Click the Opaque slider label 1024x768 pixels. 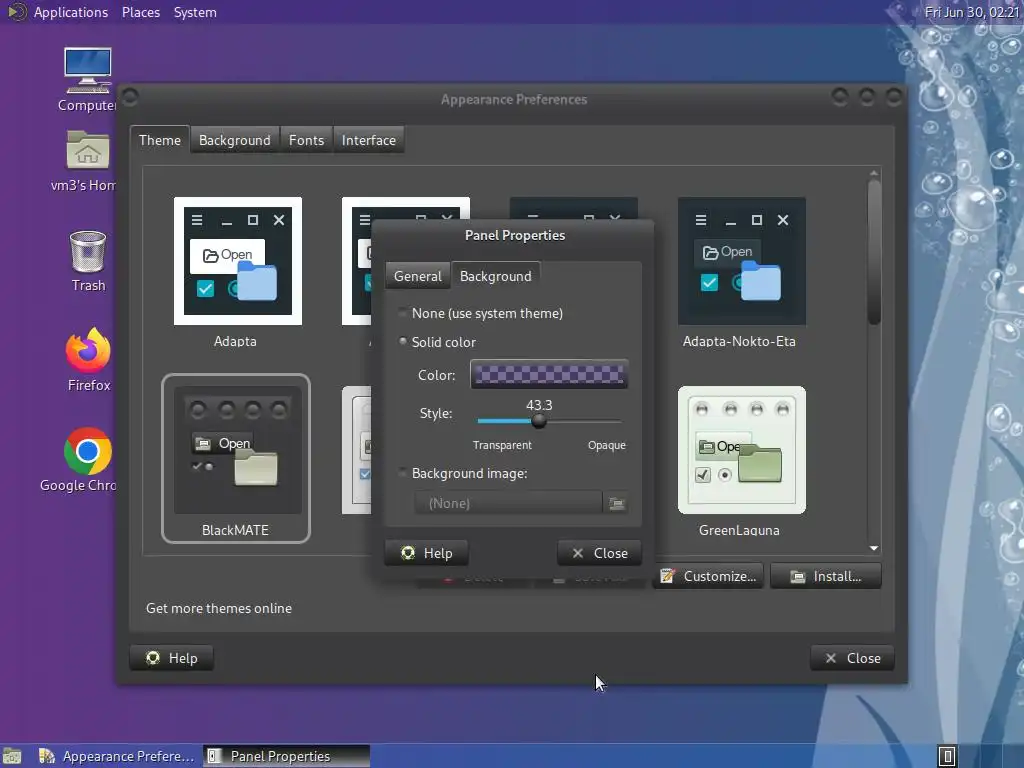(607, 445)
